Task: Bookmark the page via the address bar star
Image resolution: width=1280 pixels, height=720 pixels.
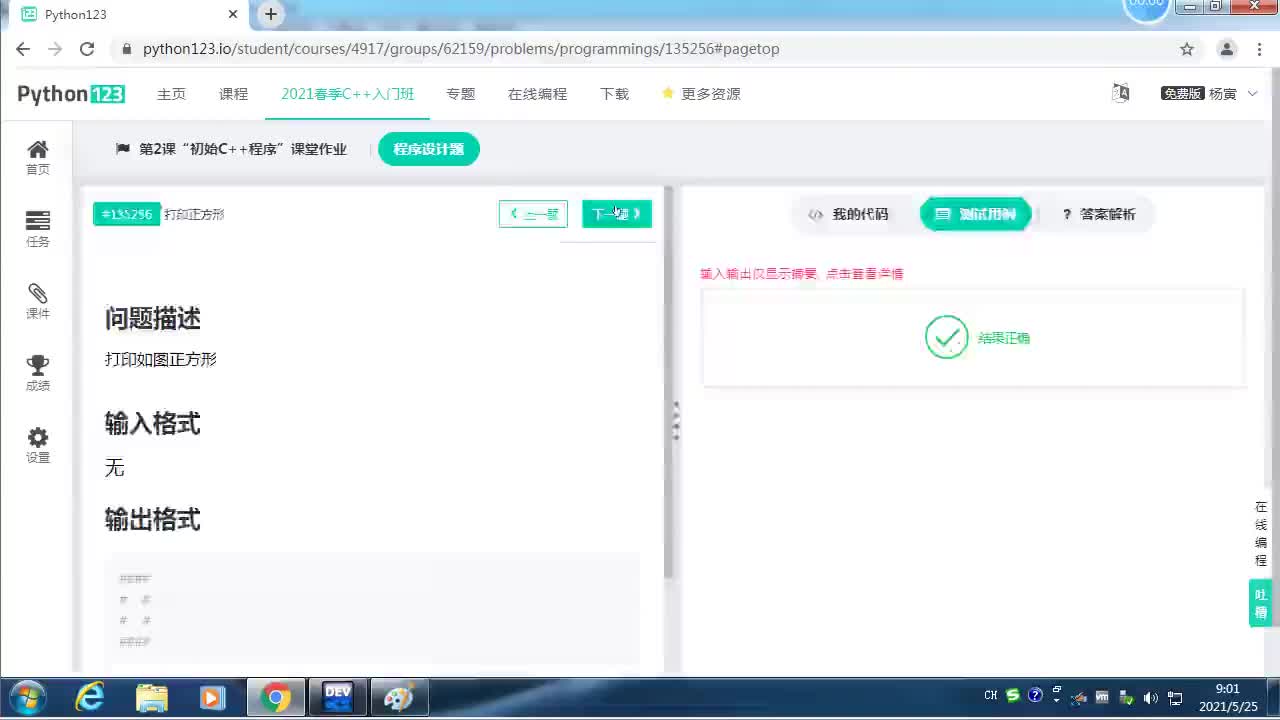Action: 1186,48
